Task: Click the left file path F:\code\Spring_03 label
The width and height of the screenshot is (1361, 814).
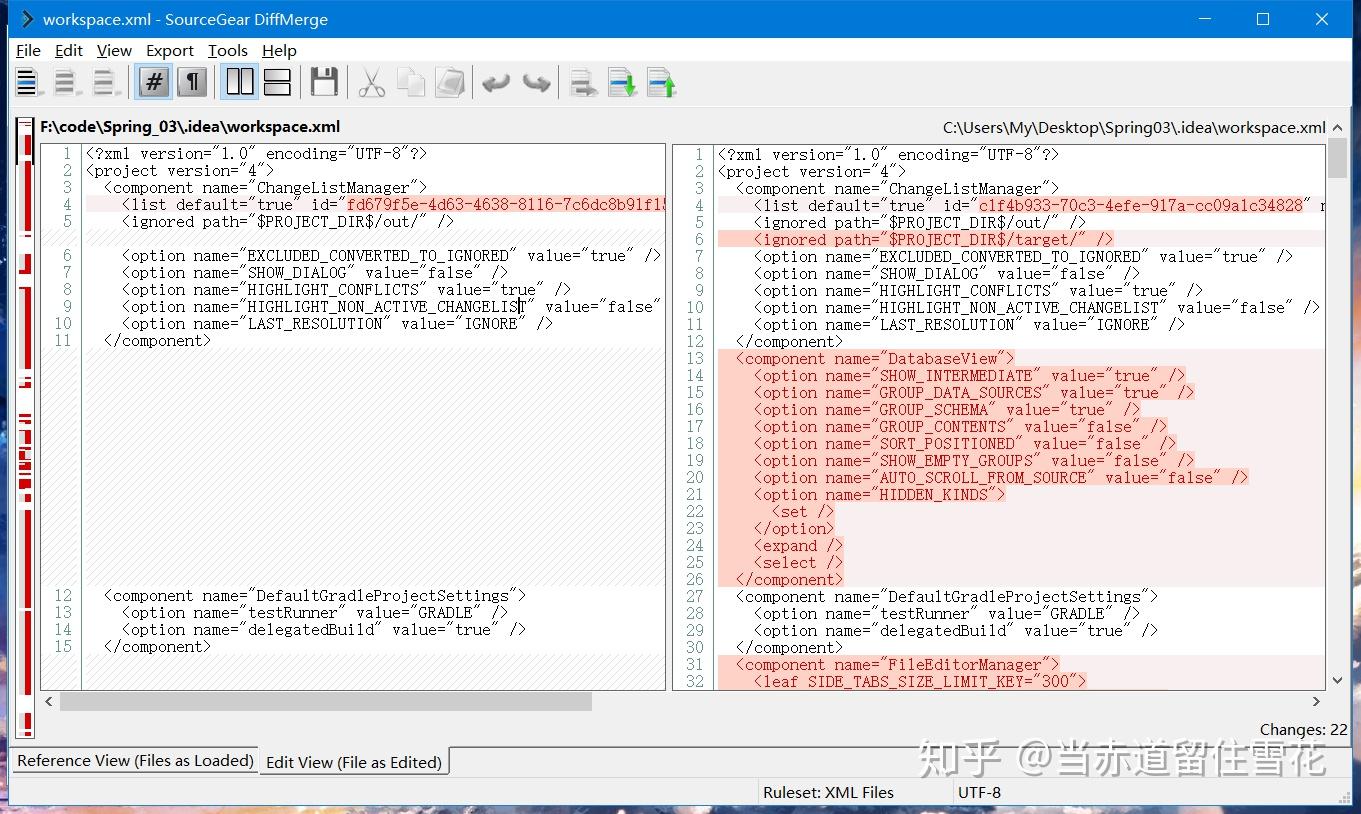Action: 190,127
